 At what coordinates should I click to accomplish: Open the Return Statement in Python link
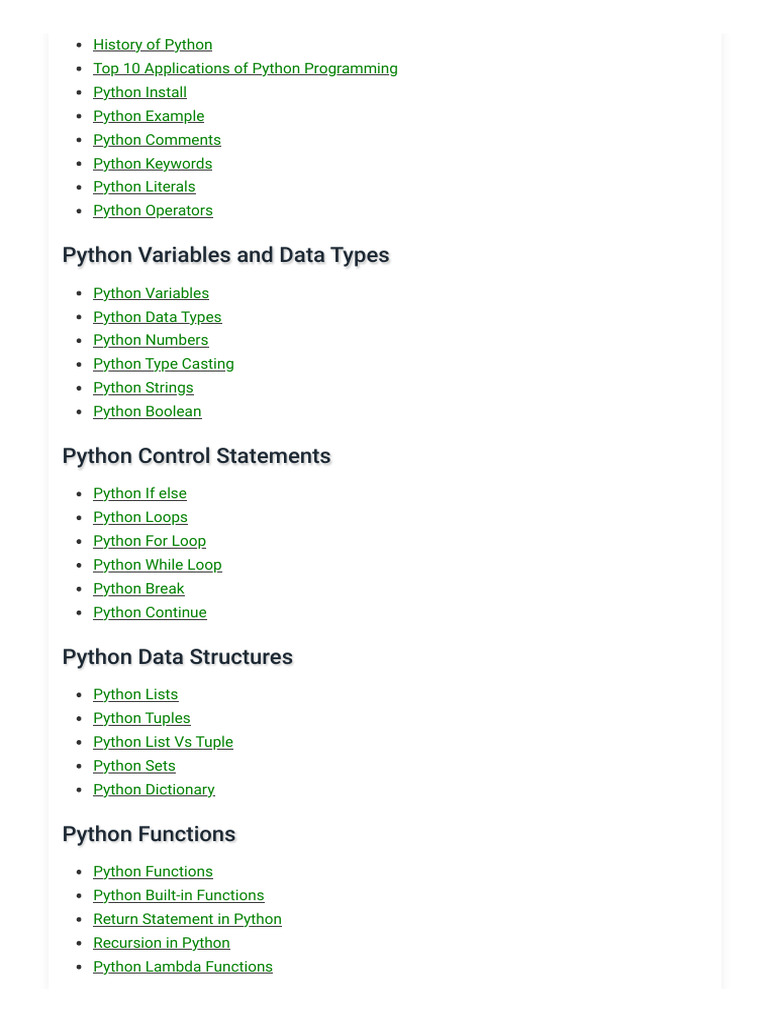(x=187, y=920)
